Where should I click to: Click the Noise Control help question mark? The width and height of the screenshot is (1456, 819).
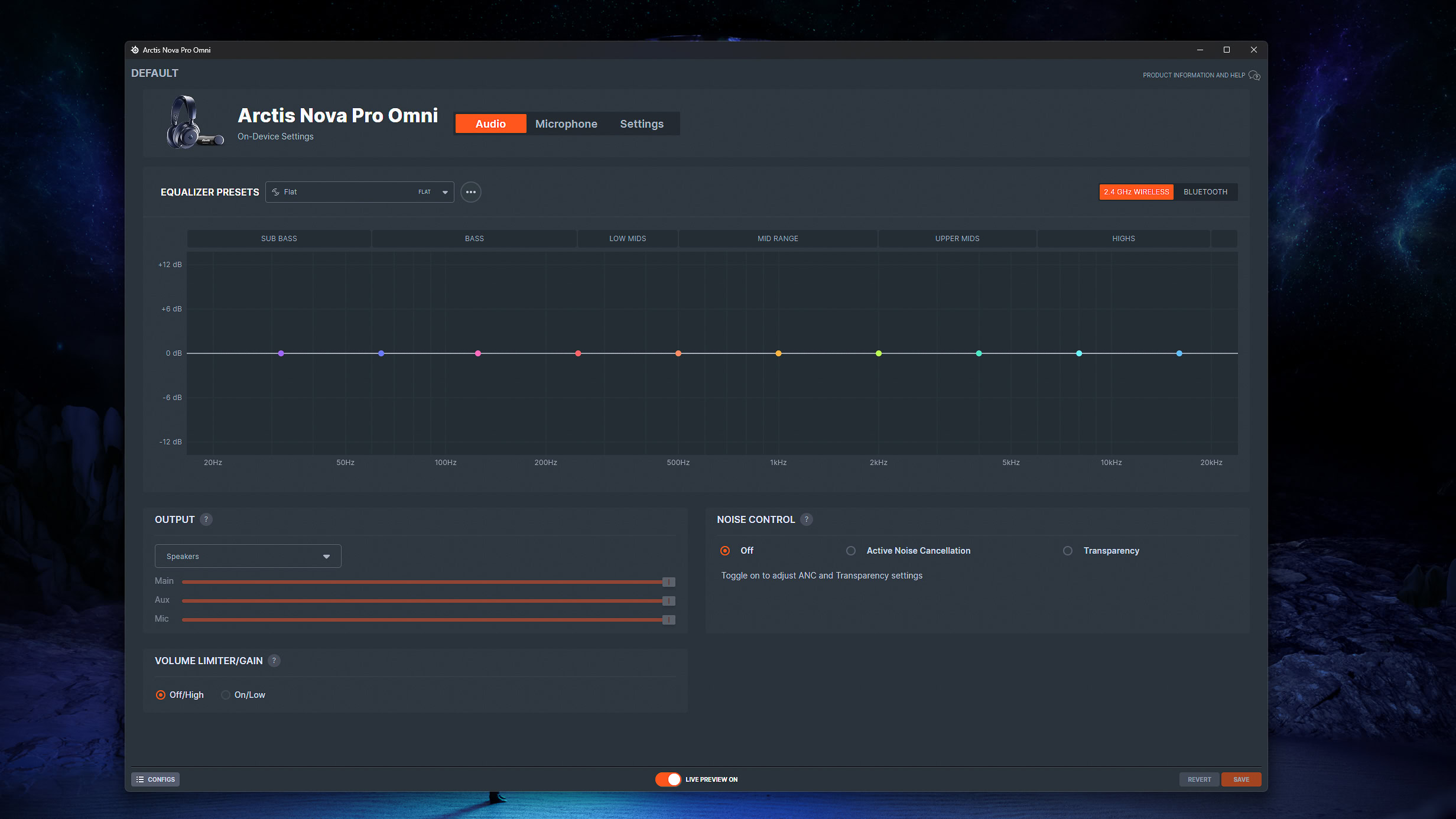click(806, 519)
